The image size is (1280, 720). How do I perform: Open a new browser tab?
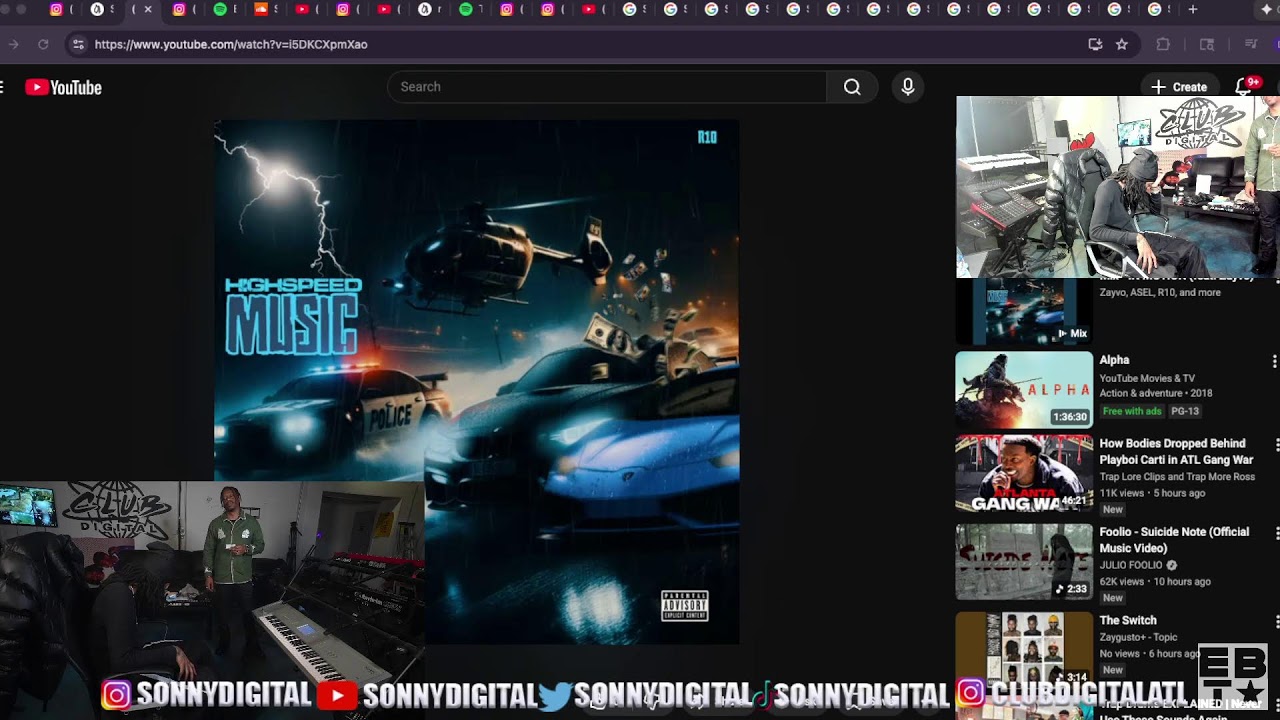point(1192,9)
